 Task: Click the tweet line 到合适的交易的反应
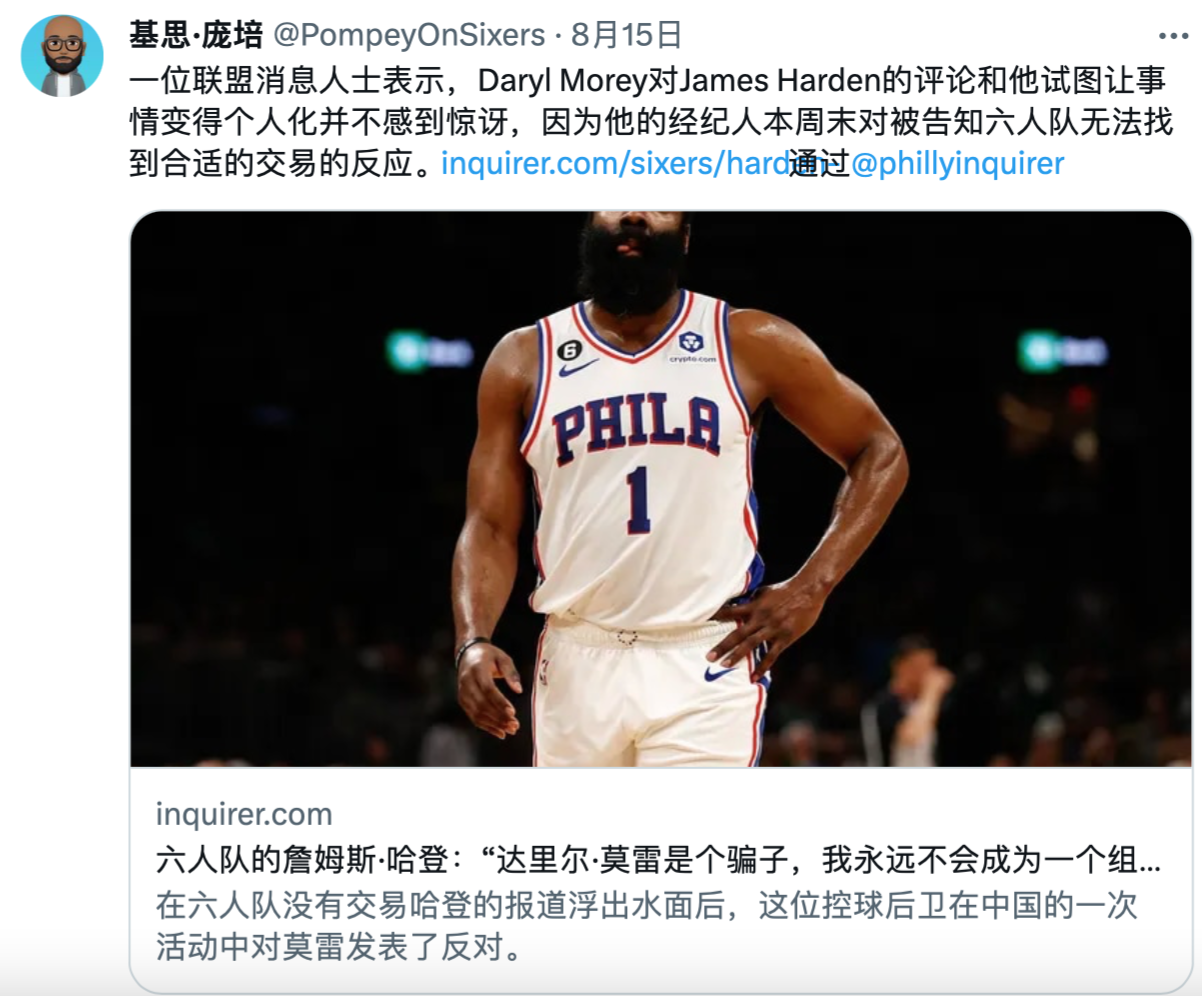(x=283, y=163)
